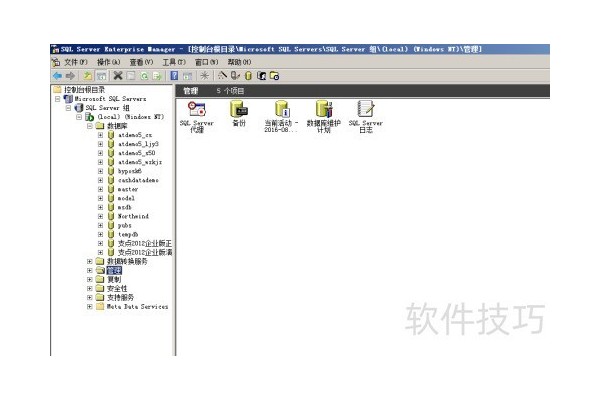Open the 文件(F) menu
Viewport: 600px width, 400px height.
(75, 62)
